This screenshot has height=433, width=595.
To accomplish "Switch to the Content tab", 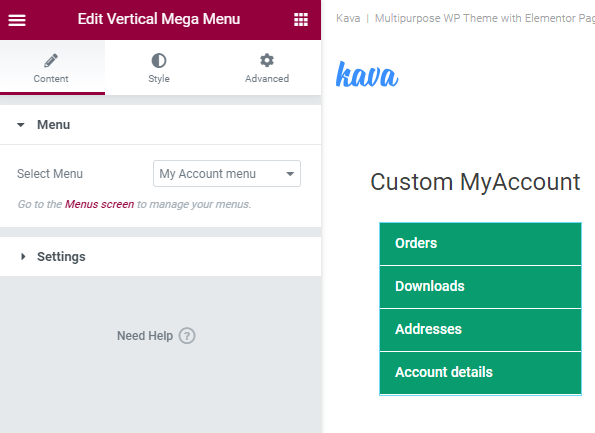I will pyautogui.click(x=52, y=68).
